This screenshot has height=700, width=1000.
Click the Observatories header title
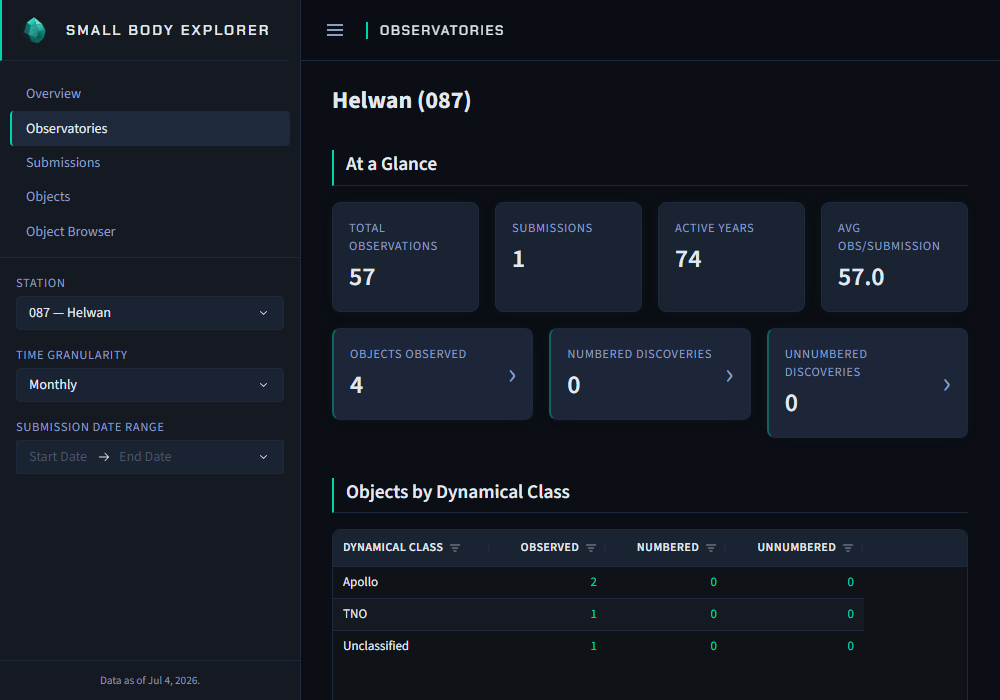point(441,30)
